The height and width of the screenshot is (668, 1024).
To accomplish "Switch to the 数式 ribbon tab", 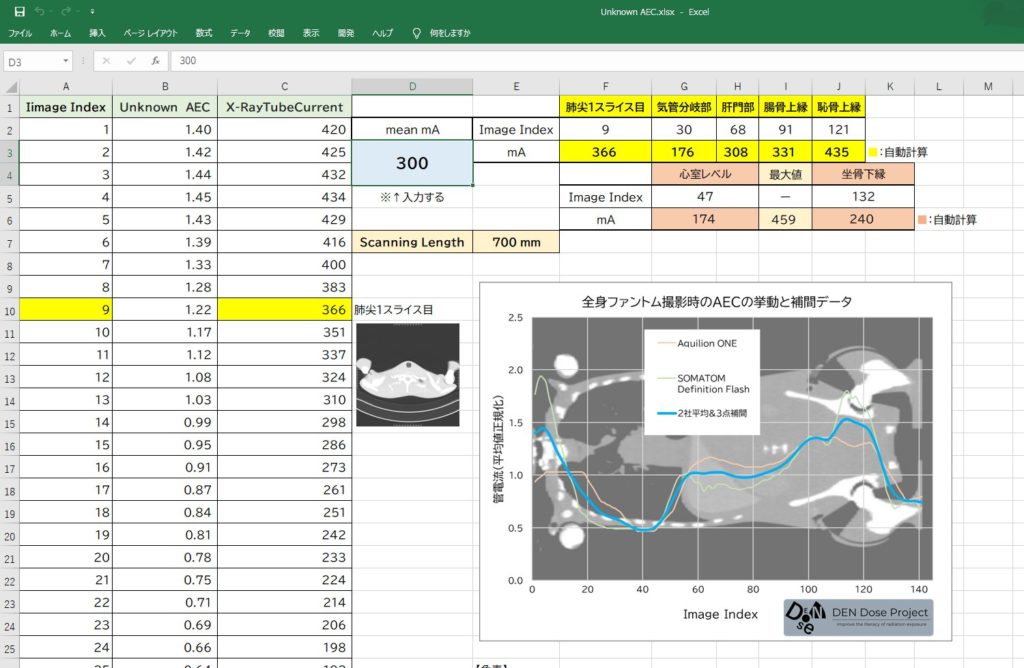I will (x=204, y=33).
